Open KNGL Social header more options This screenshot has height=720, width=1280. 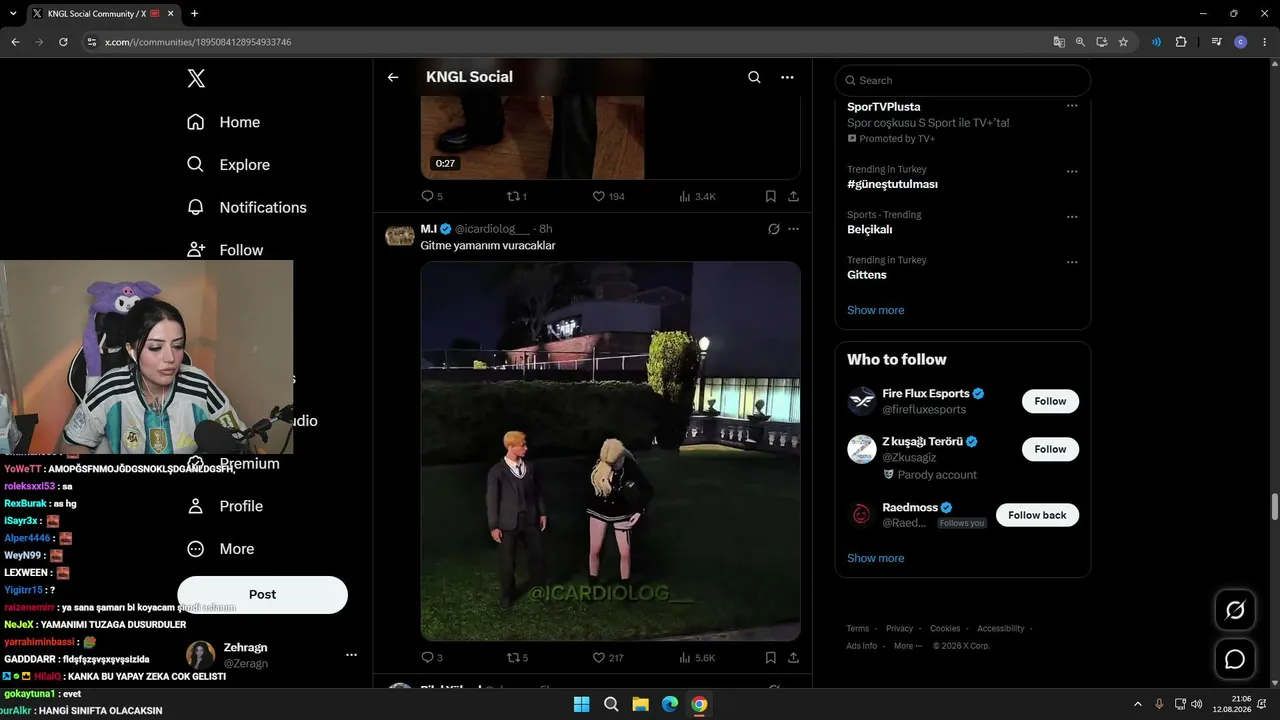point(787,77)
